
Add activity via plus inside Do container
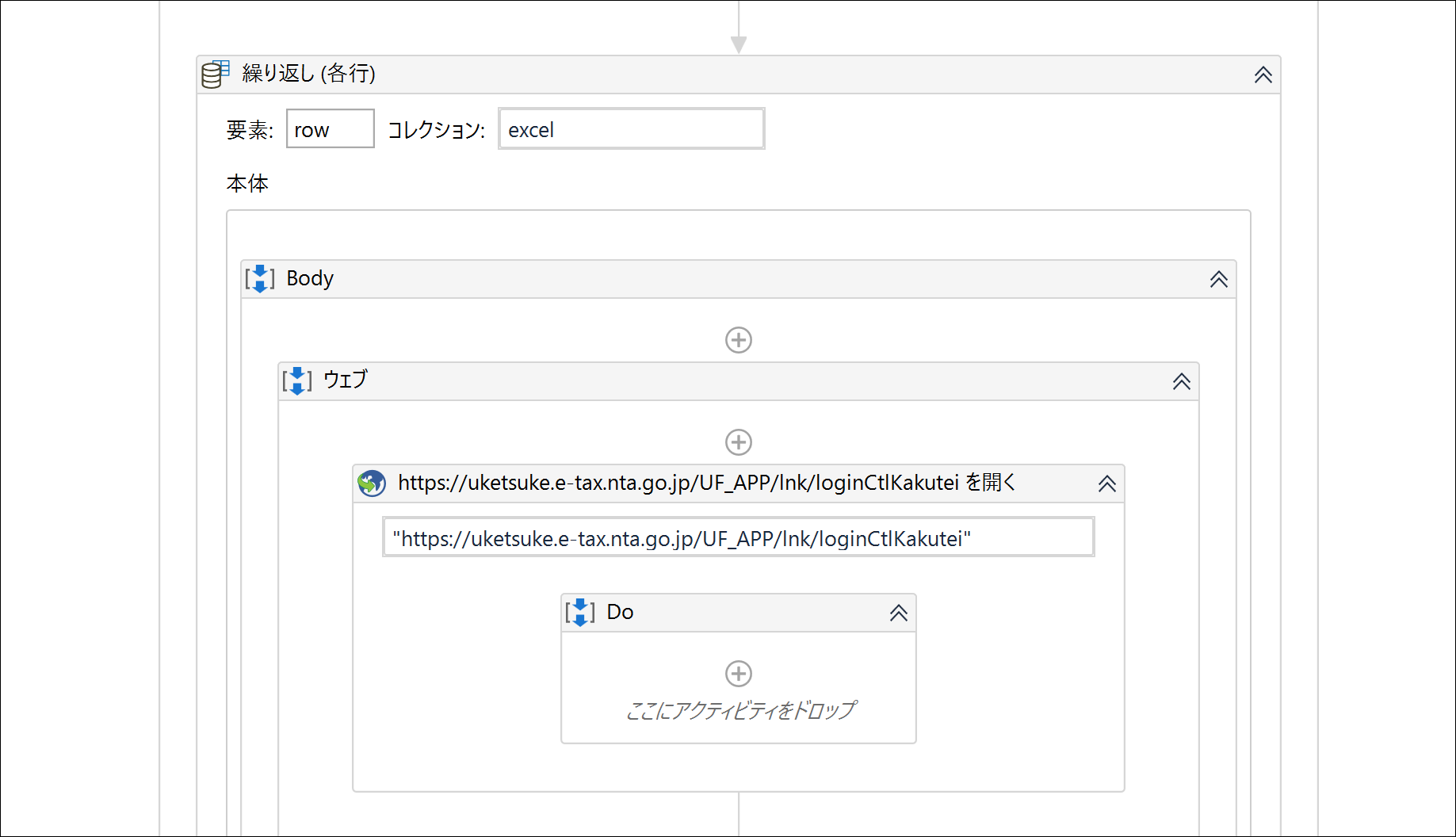click(739, 674)
